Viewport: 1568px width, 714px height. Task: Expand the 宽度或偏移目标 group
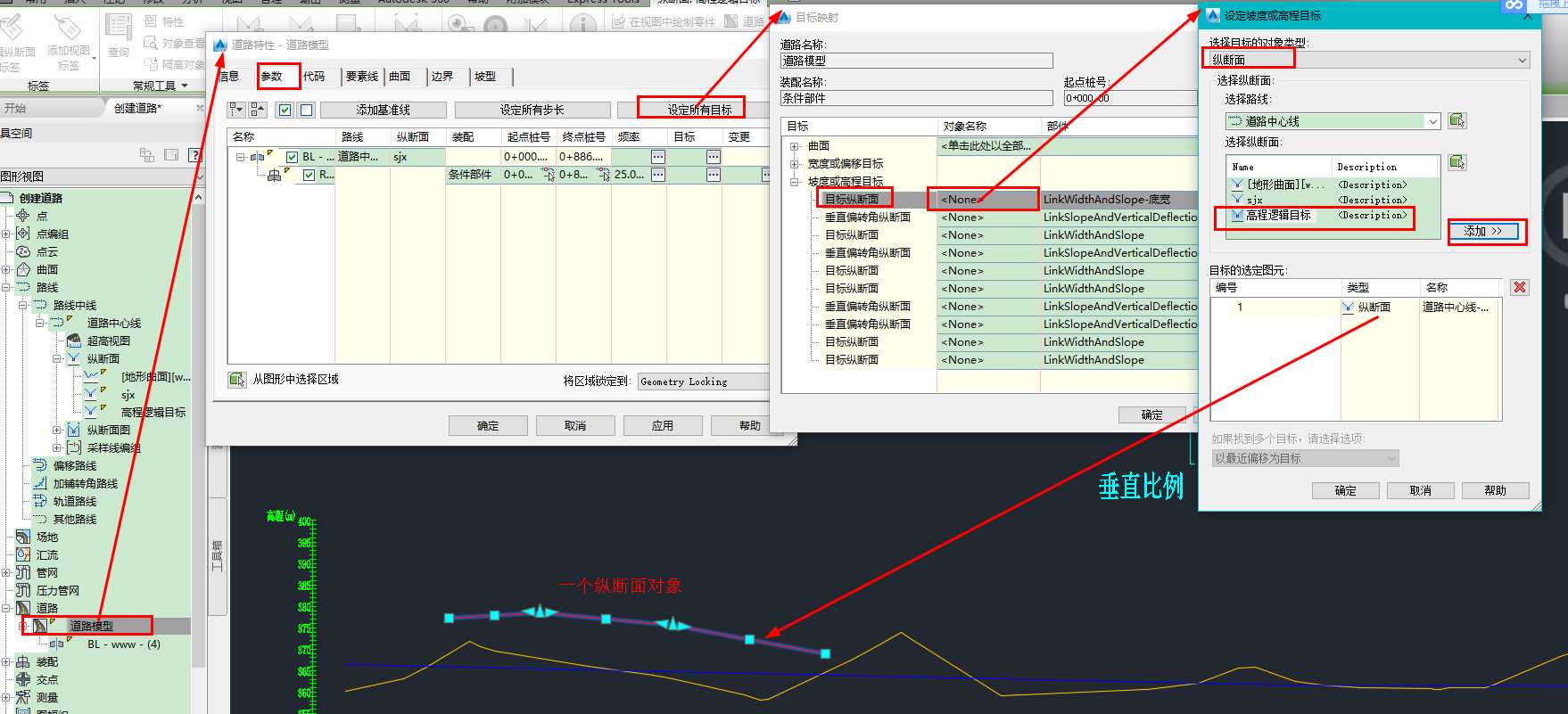(x=794, y=163)
